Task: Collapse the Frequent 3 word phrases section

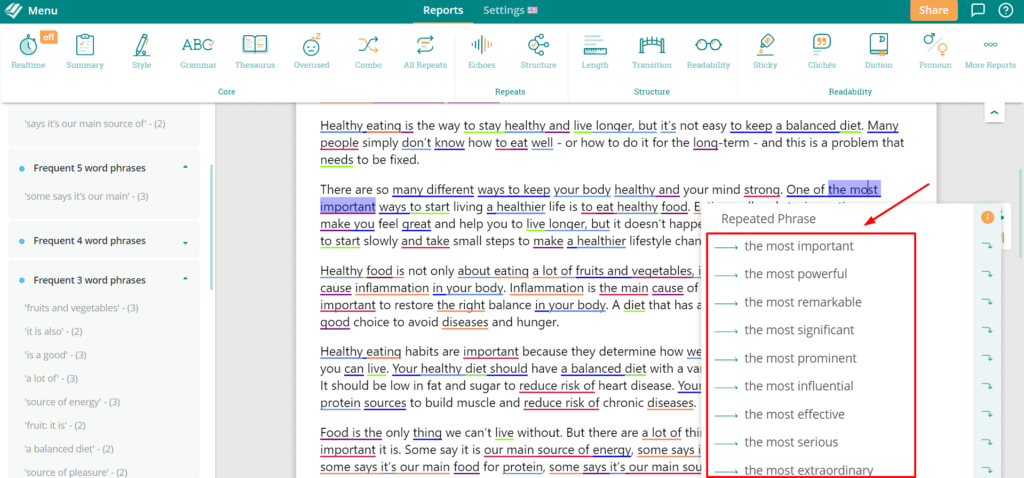Action: pyautogui.click(x=185, y=280)
